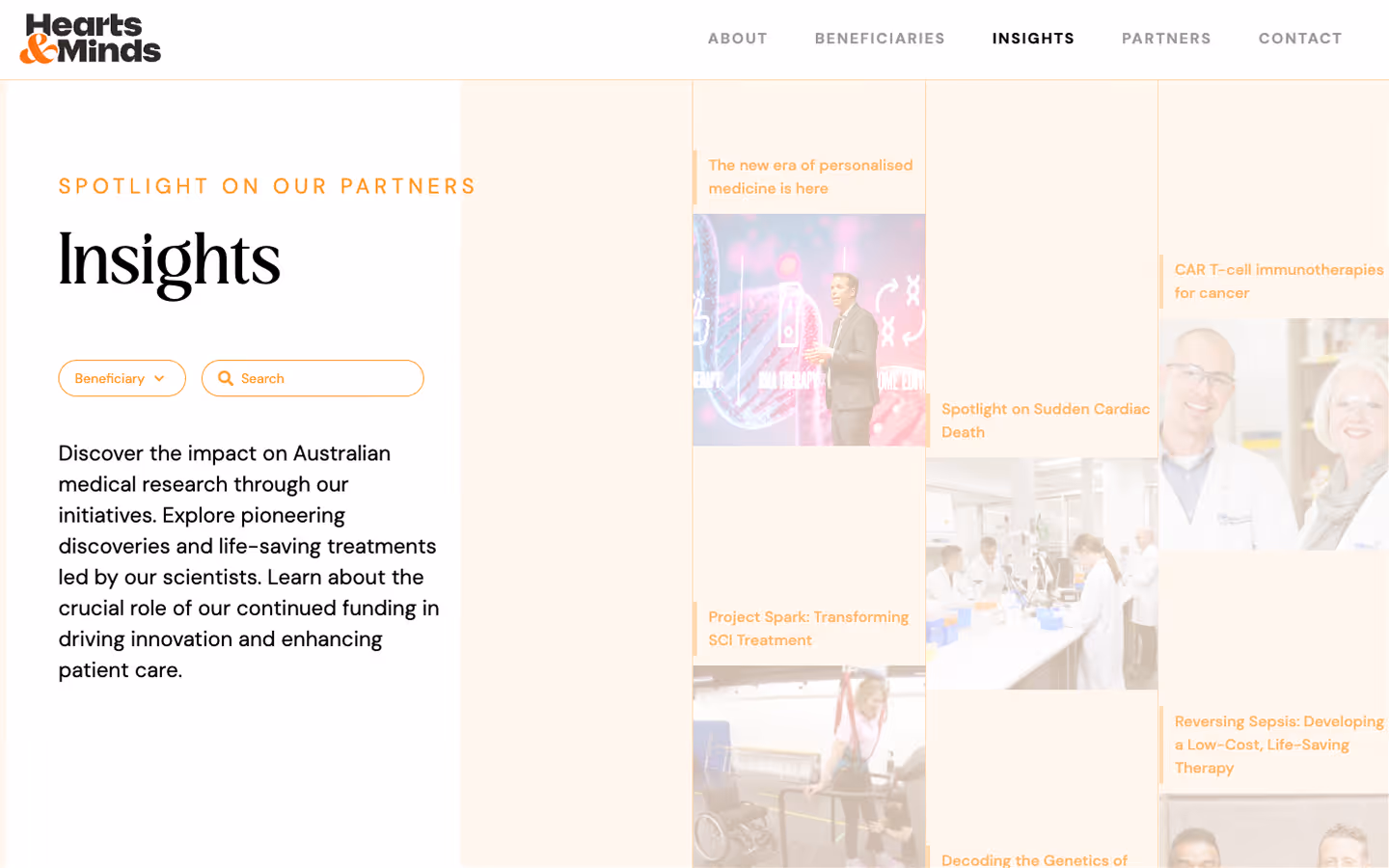Click the Decoding the Genetics article title

coord(1034,859)
